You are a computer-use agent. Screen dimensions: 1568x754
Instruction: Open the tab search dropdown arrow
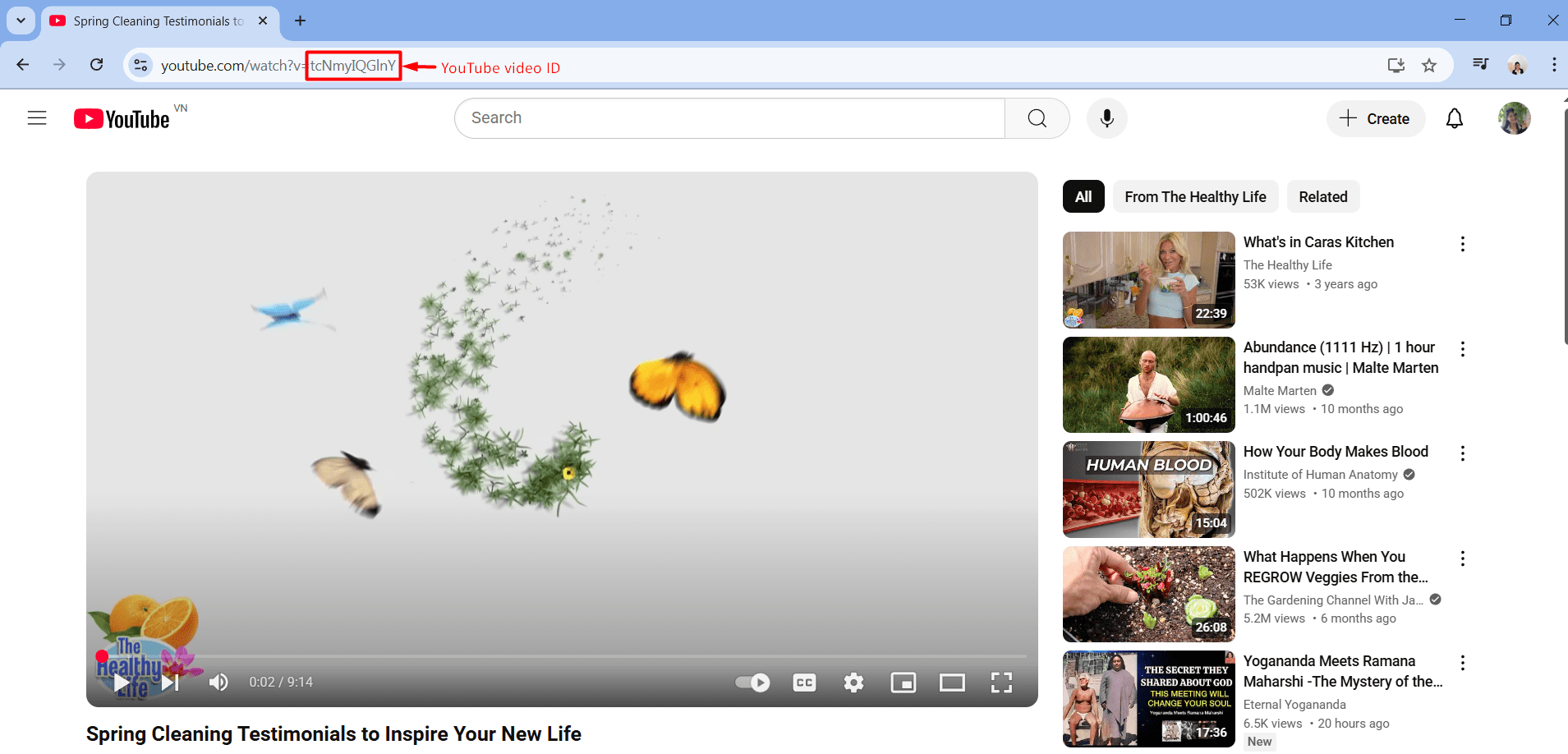click(x=21, y=21)
